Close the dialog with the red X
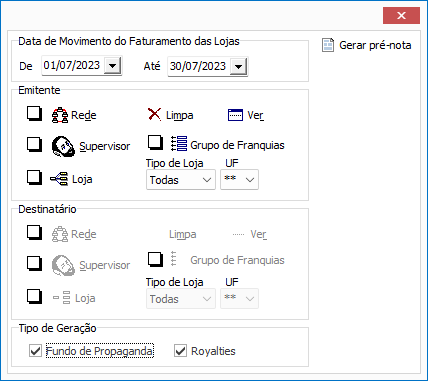 tap(401, 15)
